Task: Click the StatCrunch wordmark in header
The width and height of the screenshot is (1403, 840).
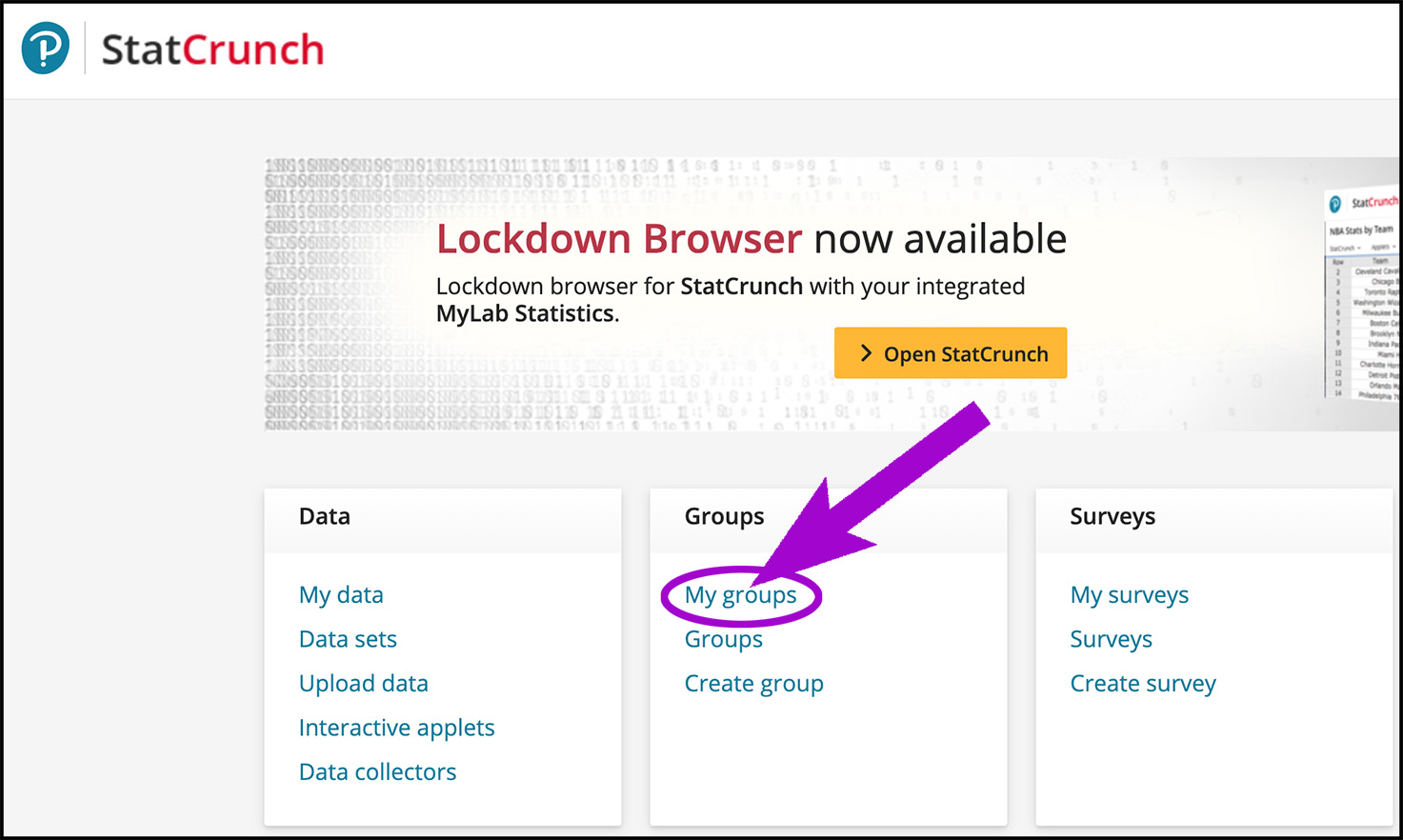Action: [x=212, y=50]
